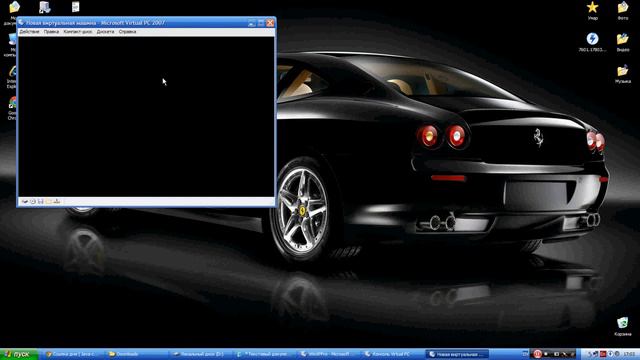Screen dimensions: 640x360
Task: Open the Музыка folder on desktop
Action: (623, 70)
